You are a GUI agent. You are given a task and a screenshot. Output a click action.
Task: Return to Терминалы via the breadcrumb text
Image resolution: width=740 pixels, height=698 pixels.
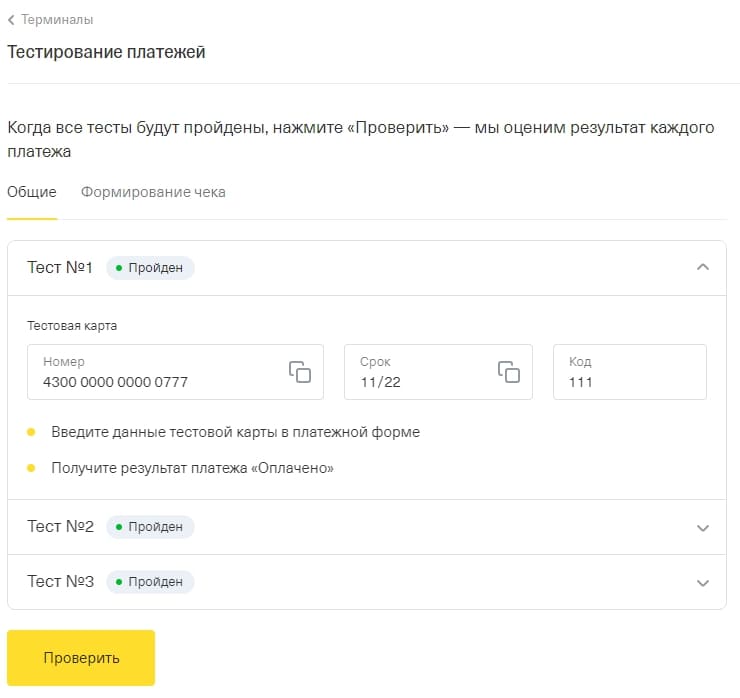[x=57, y=20]
